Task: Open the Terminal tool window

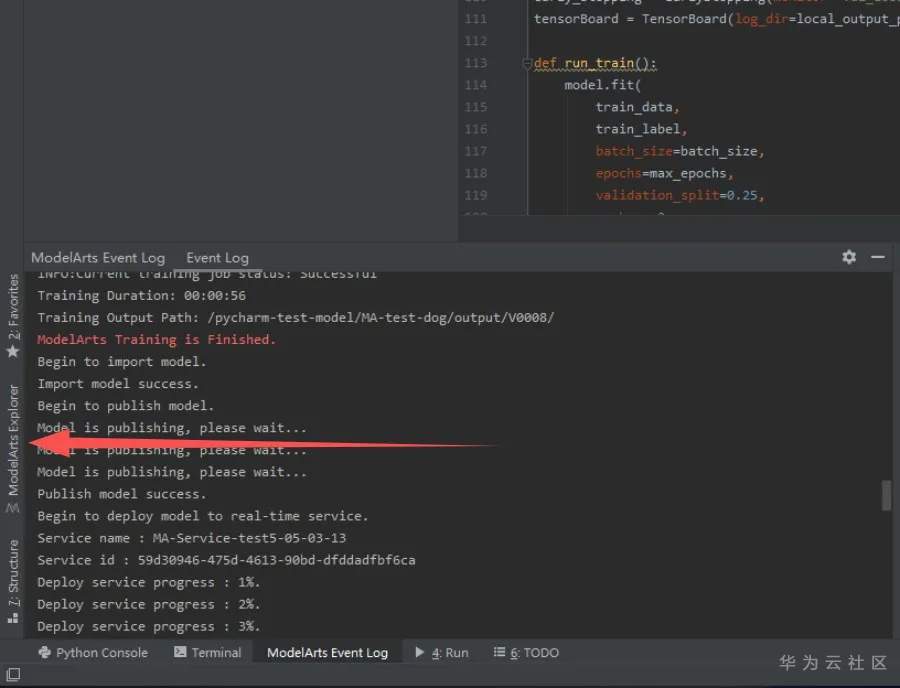Action: [208, 652]
